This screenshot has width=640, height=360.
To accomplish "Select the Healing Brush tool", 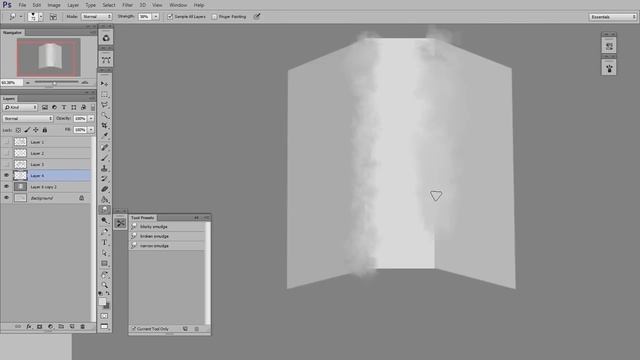I will click(104, 147).
